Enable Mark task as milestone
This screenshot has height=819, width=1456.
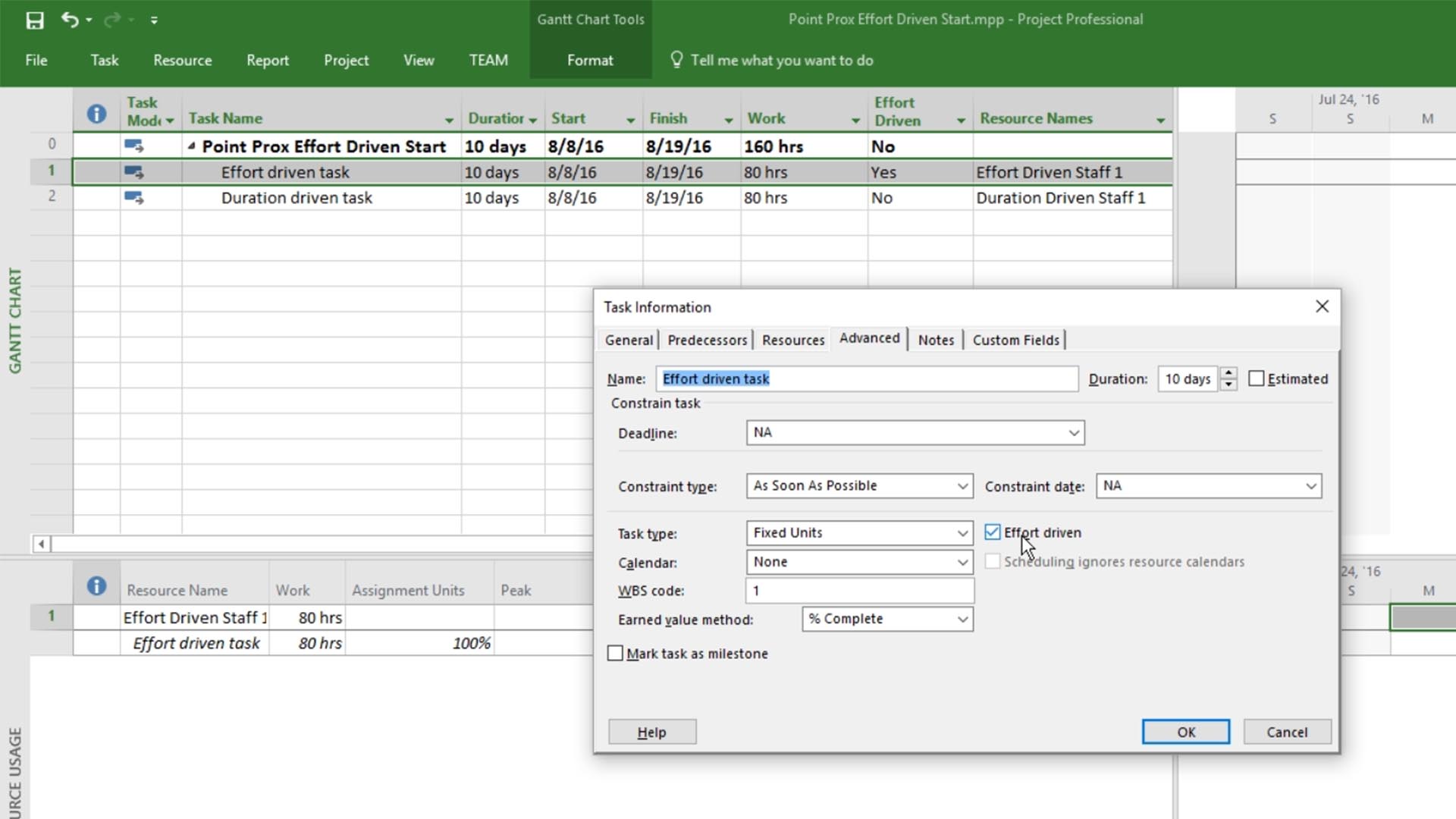615,653
